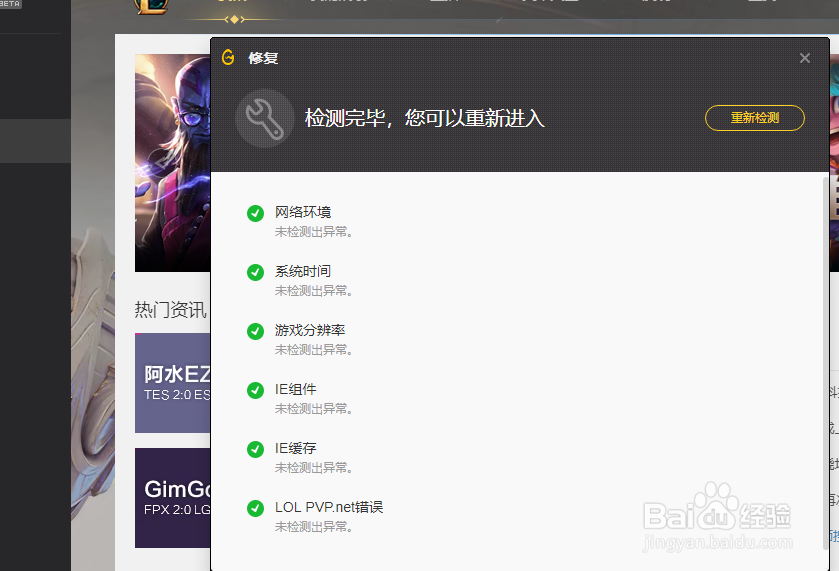Click the dialog's vertical scrollbar
Screen dimensions: 839x571
825,363
